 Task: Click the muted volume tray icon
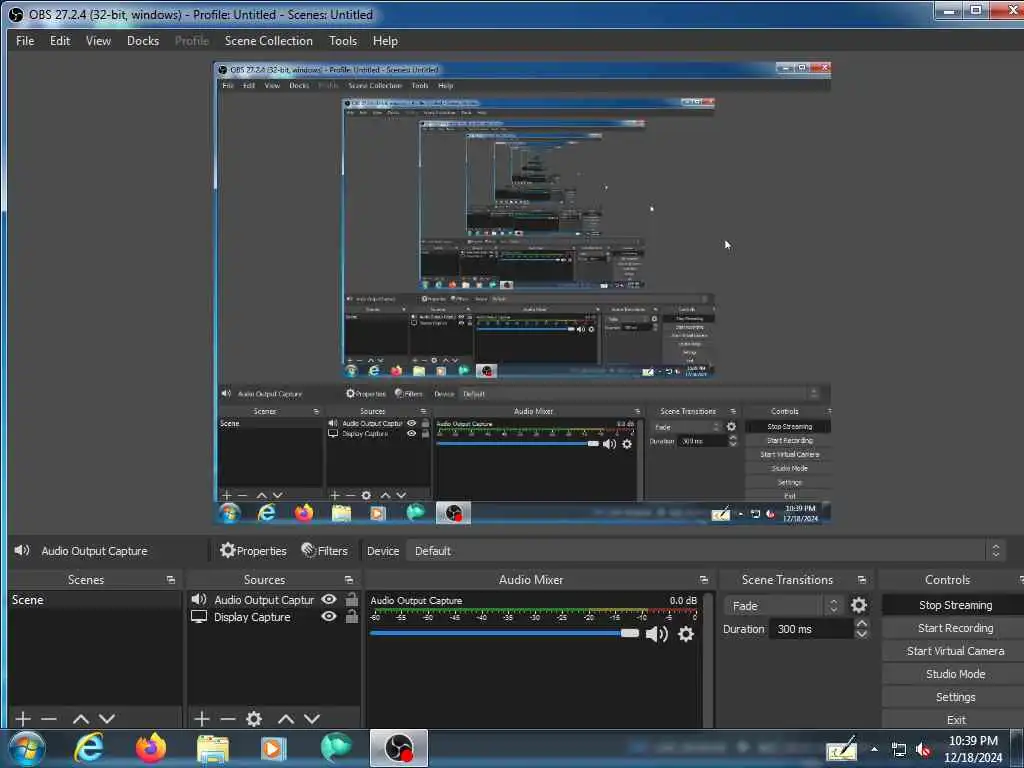click(923, 750)
